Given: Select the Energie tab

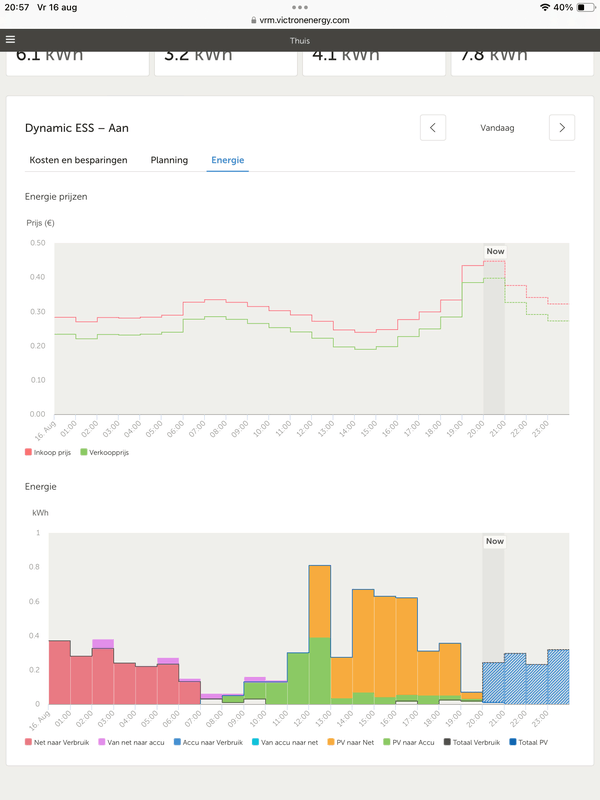Looking at the screenshot, I should (227, 160).
